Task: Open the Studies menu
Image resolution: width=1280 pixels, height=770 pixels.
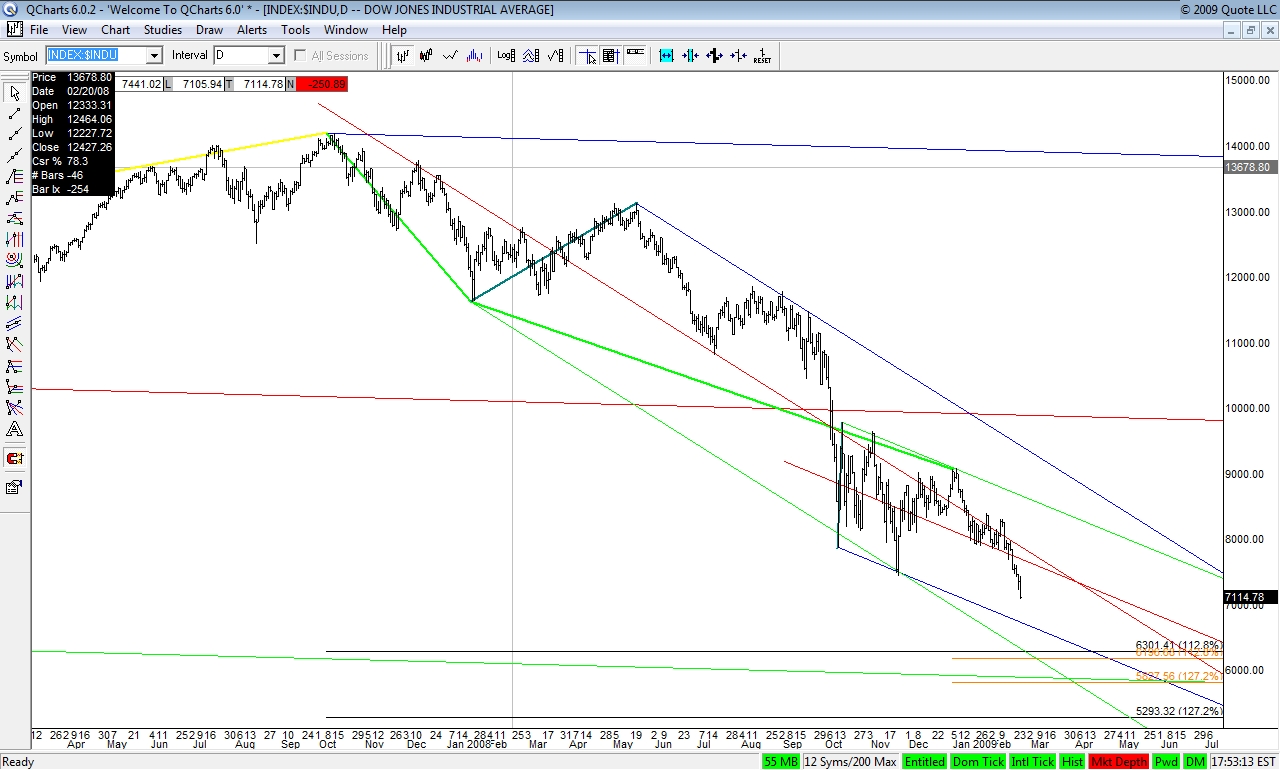Action: pyautogui.click(x=163, y=30)
